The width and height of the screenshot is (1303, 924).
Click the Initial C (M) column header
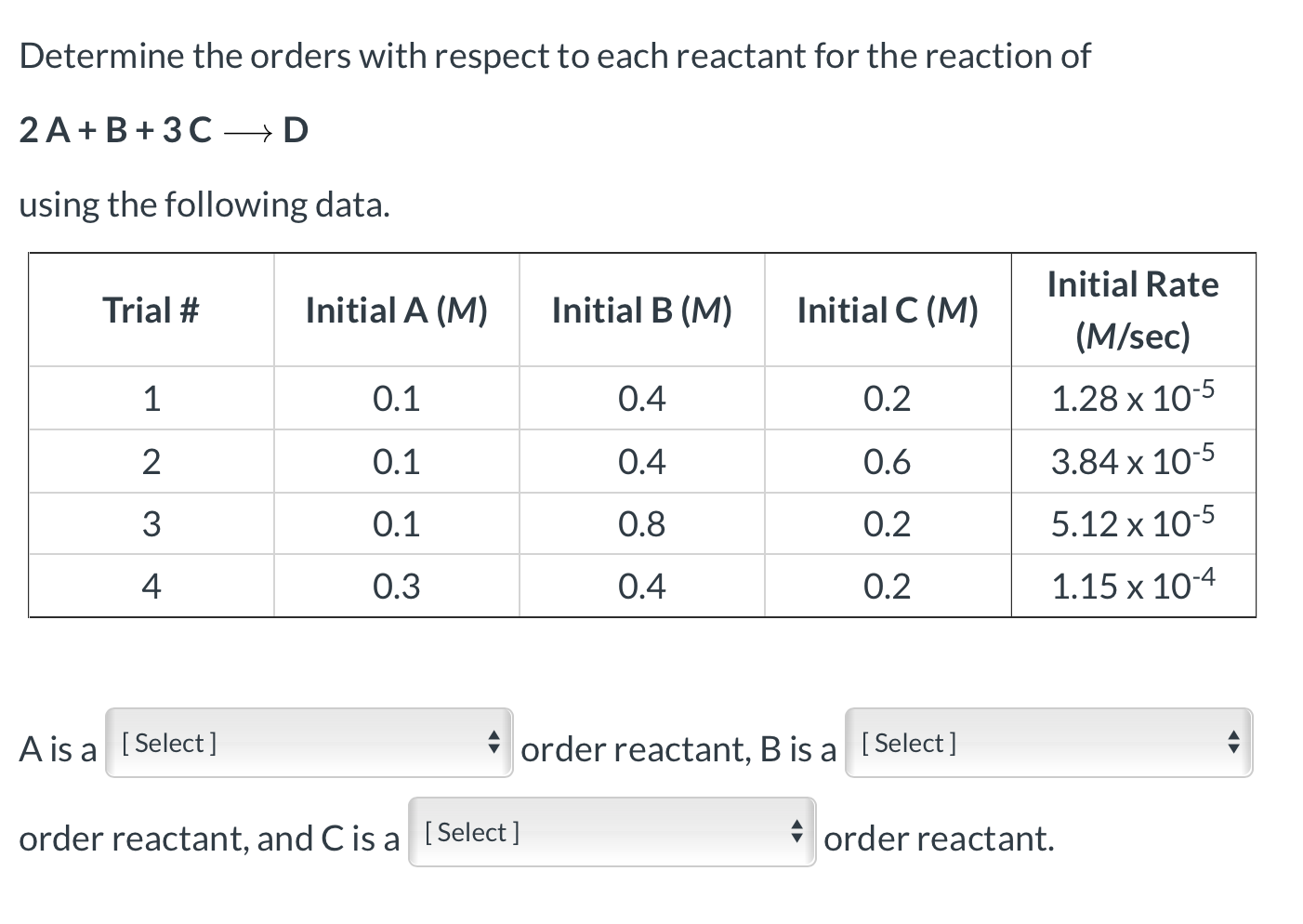(x=888, y=310)
